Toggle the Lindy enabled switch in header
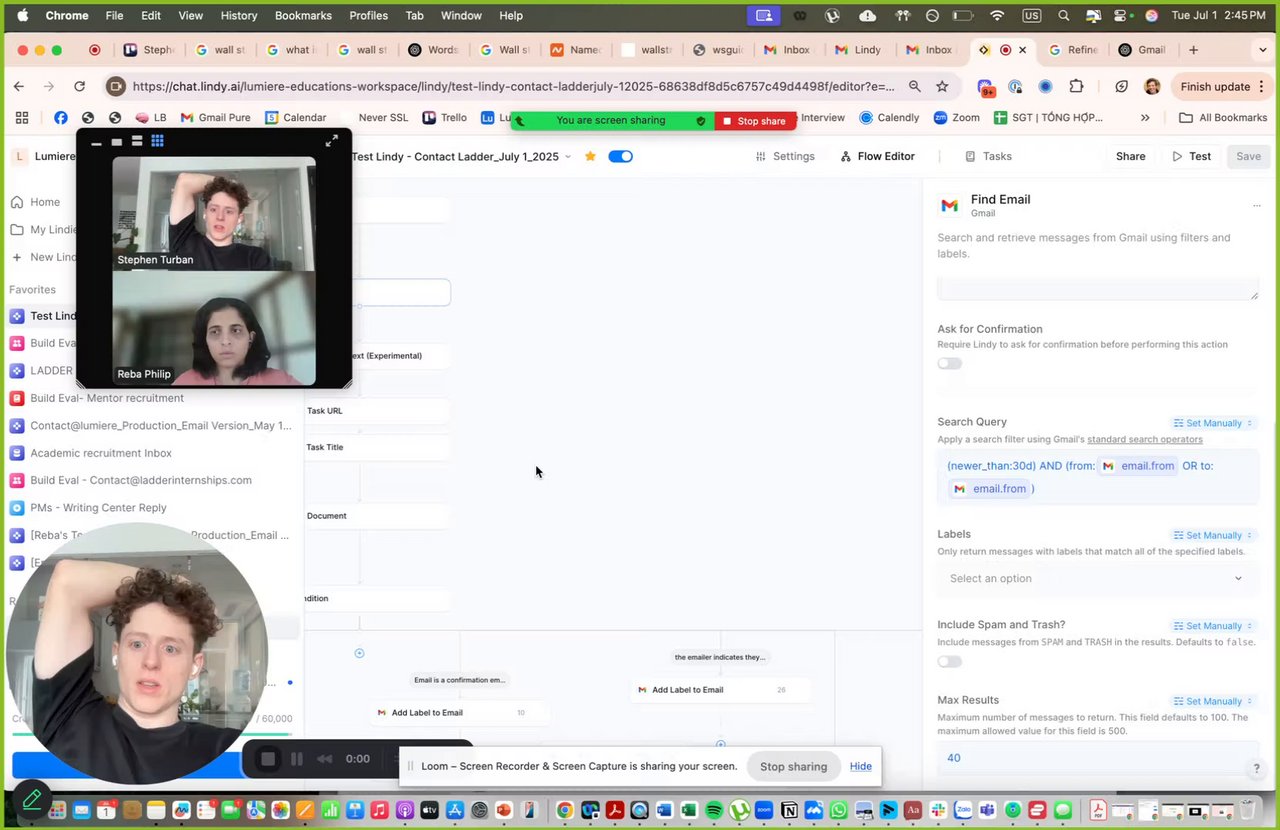 pos(621,156)
